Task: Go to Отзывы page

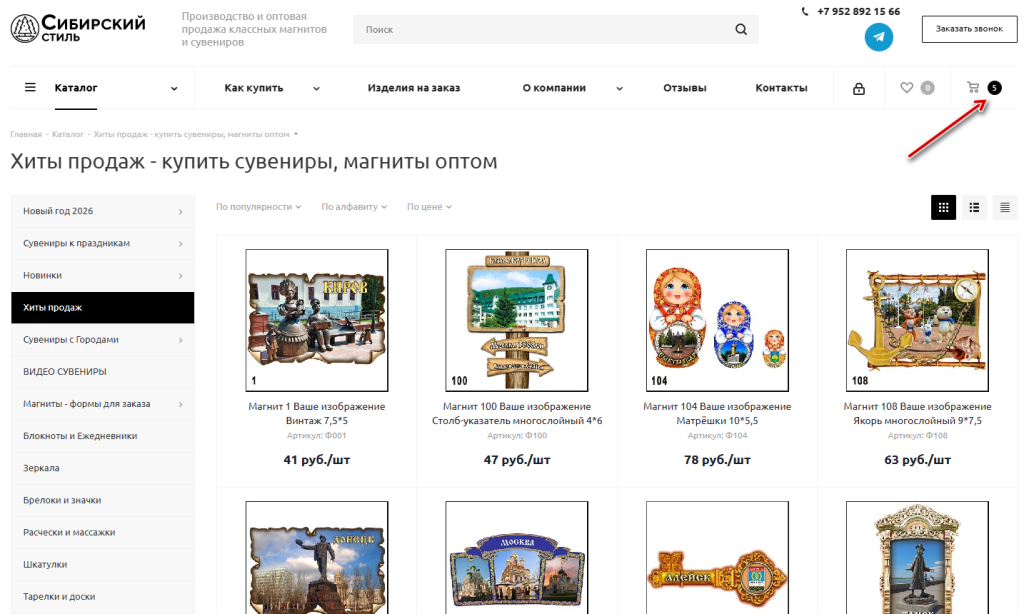Action: (x=684, y=88)
